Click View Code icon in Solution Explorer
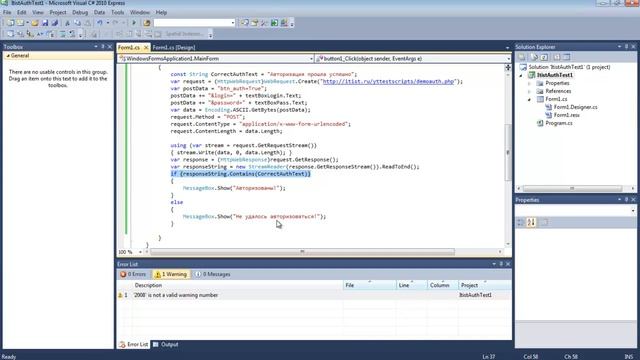The width and height of the screenshot is (640, 360). [557, 57]
